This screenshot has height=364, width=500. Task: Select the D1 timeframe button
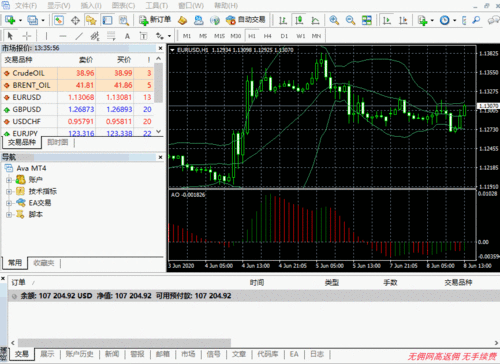click(x=284, y=36)
